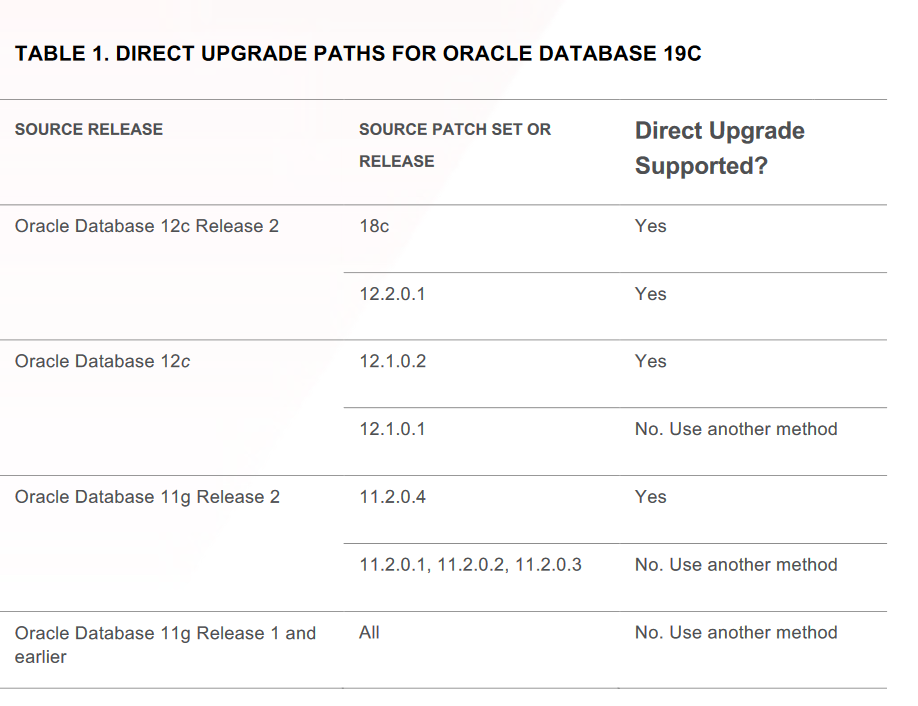
Task: Select the '12.1.0.2' patch set cell
Action: [x=392, y=361]
